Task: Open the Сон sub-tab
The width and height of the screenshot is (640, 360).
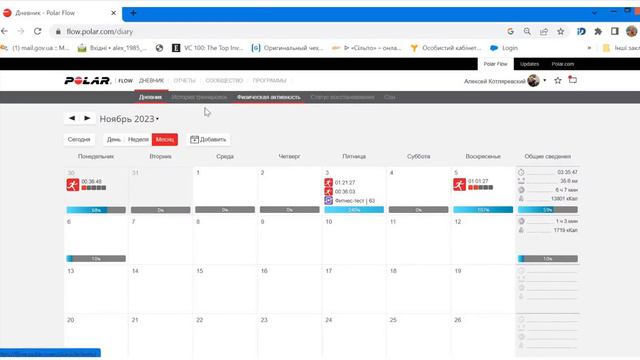Action: point(389,97)
